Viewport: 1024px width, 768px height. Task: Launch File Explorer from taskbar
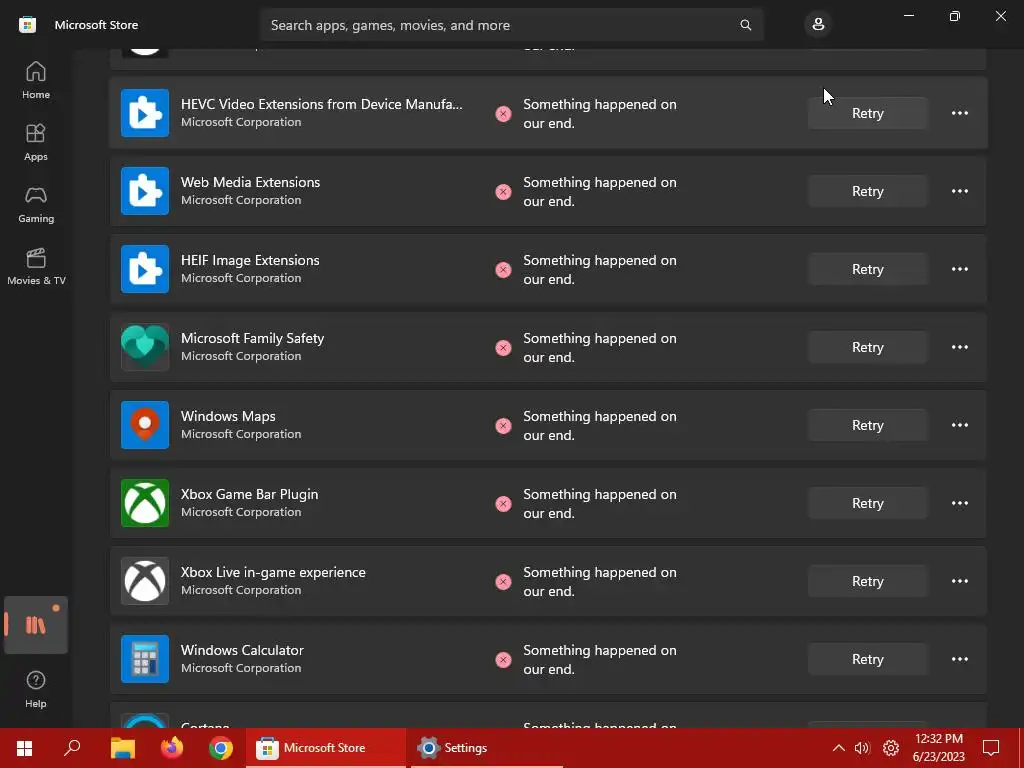click(x=122, y=748)
